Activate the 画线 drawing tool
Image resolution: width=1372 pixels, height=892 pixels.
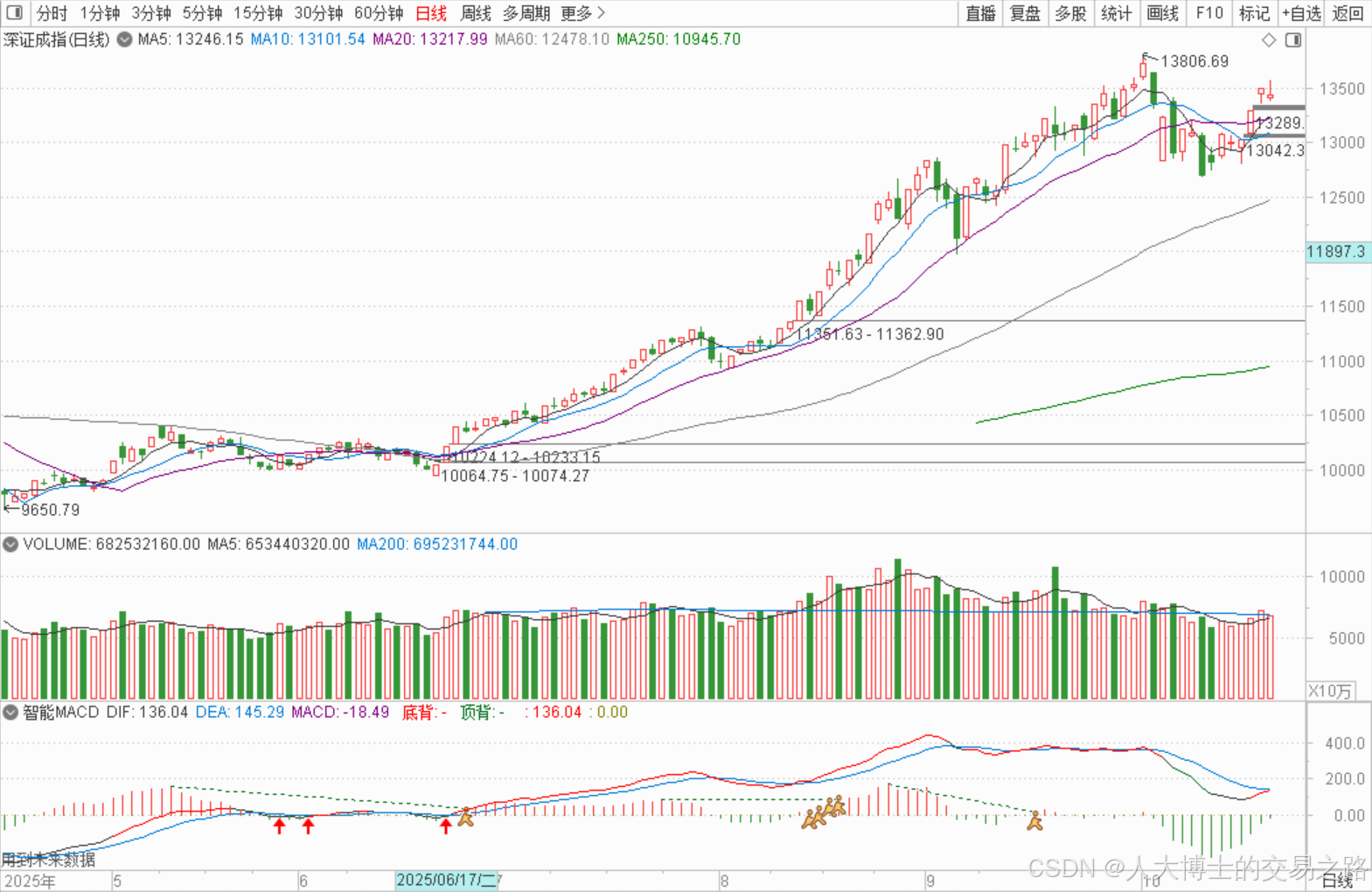[1162, 13]
